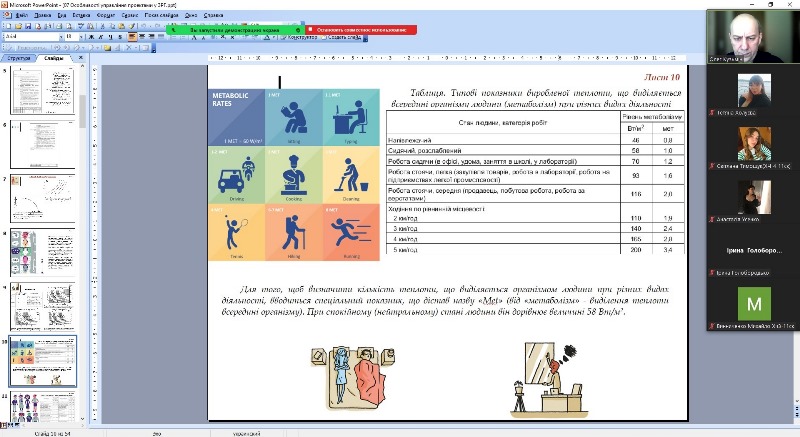Select the Format Painter brush icon

point(132,26)
